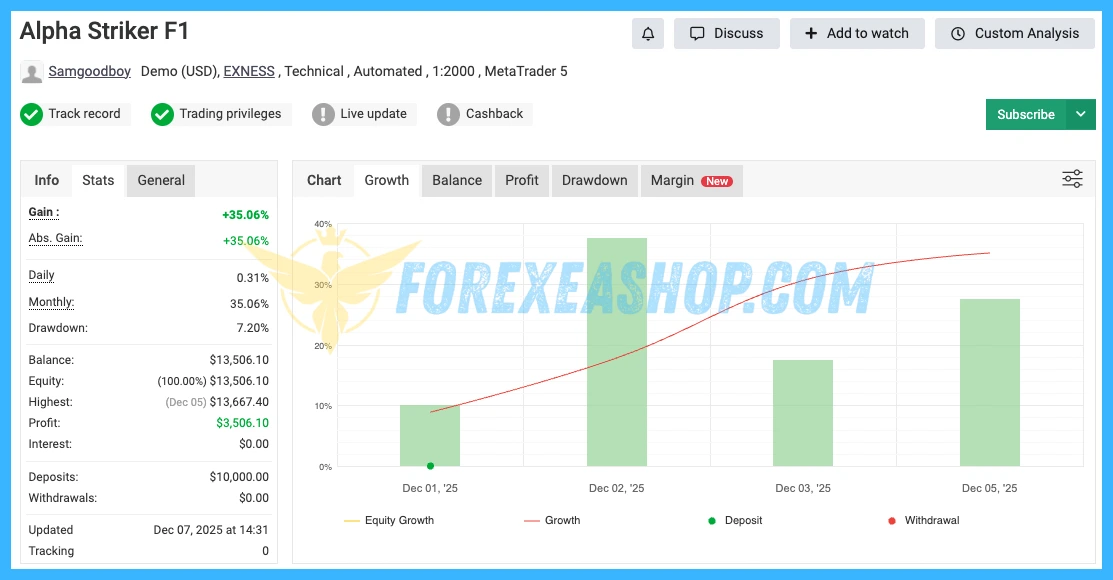
Task: Open the Custom Analysis option
Action: pos(1014,34)
